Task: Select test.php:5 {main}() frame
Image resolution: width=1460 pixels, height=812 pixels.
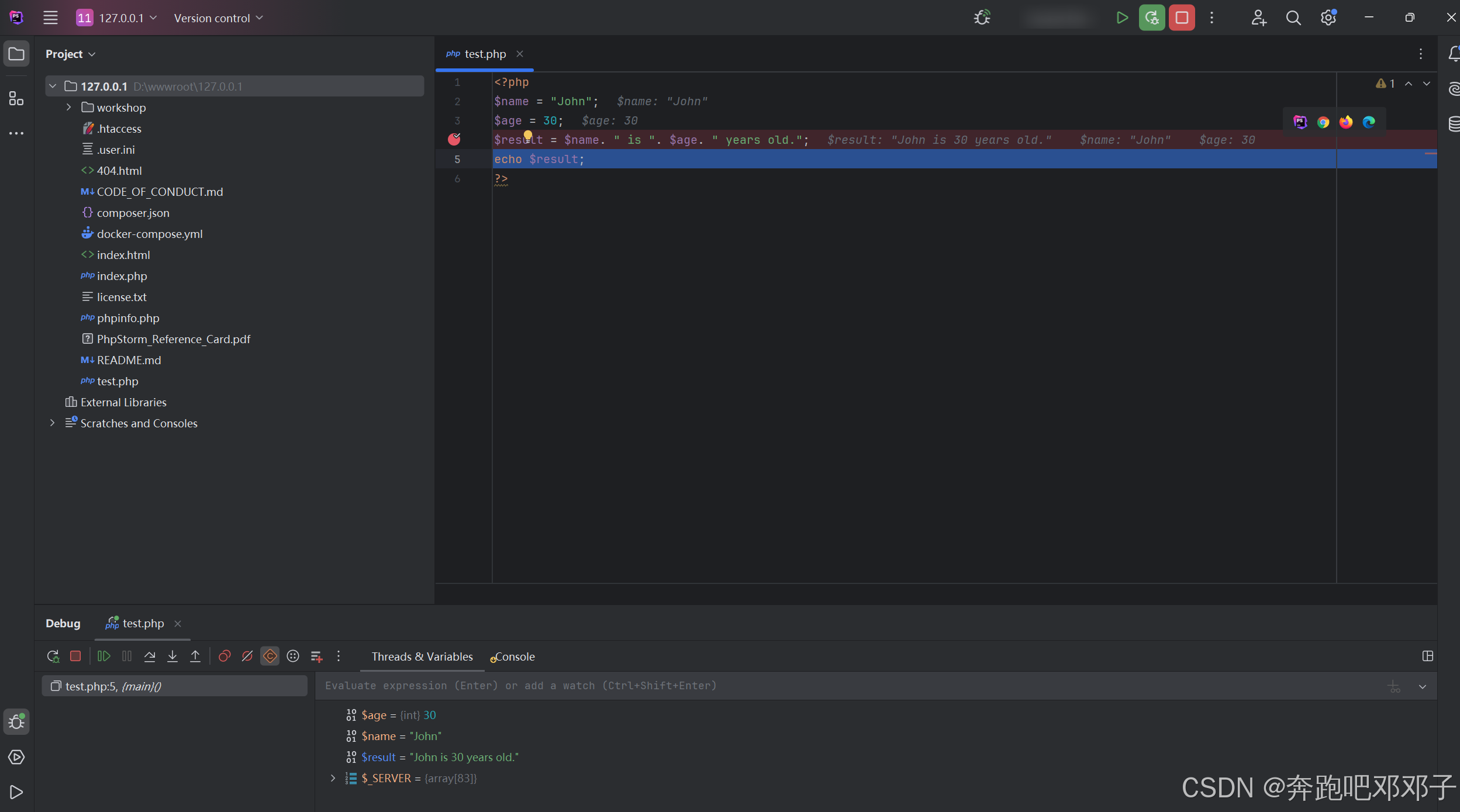Action: (174, 686)
